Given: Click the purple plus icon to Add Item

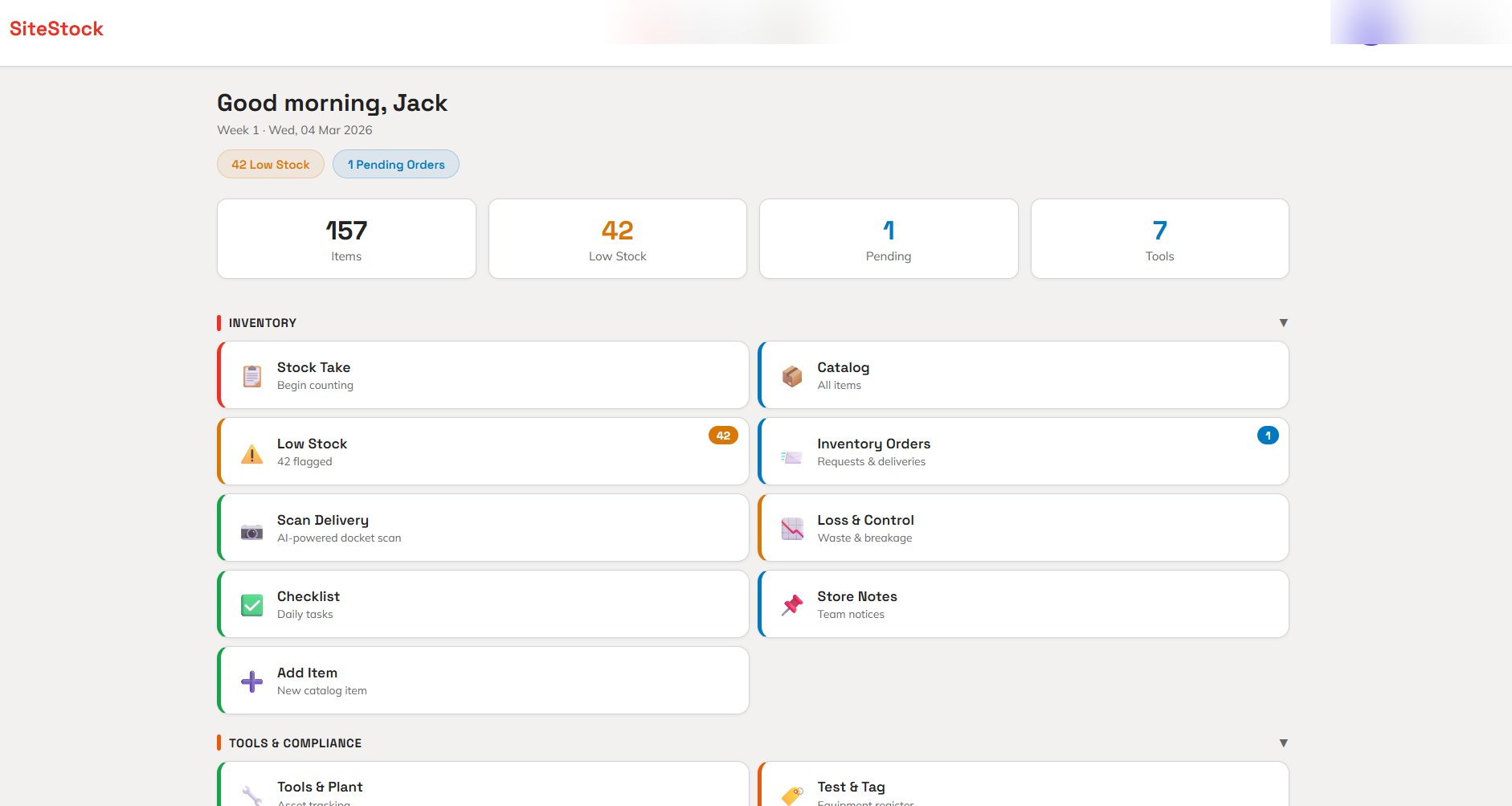Looking at the screenshot, I should [x=251, y=681].
